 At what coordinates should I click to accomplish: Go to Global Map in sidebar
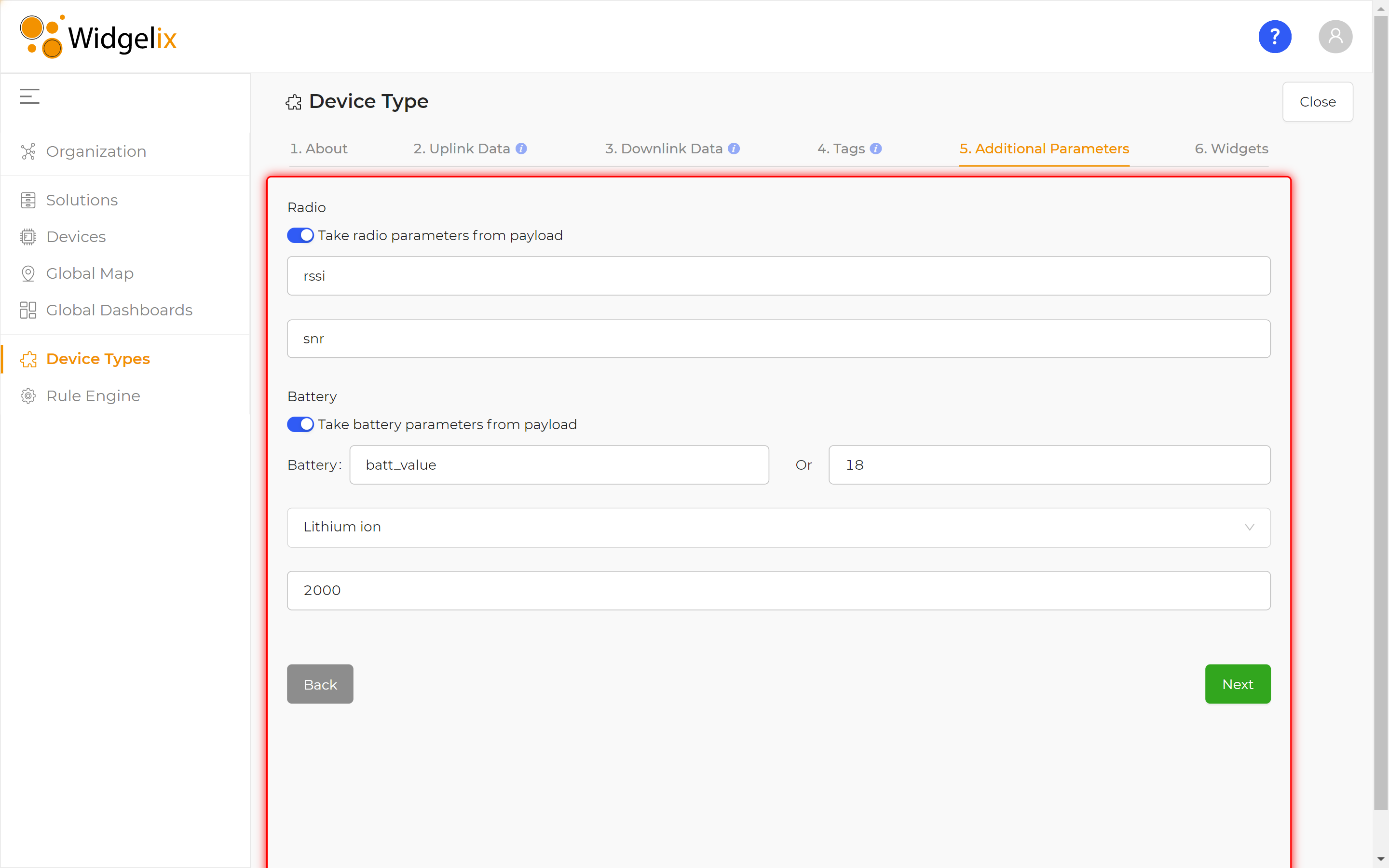click(90, 273)
